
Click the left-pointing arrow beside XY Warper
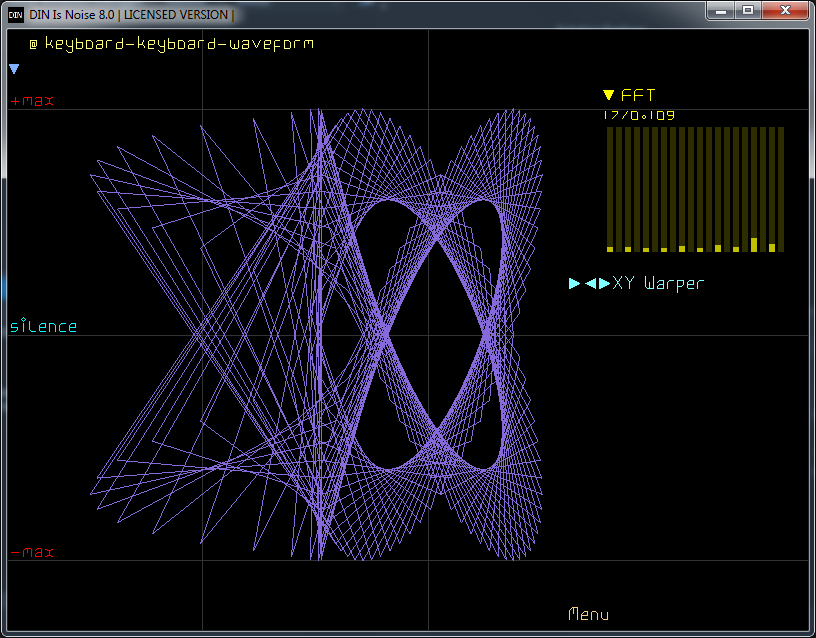(x=590, y=284)
